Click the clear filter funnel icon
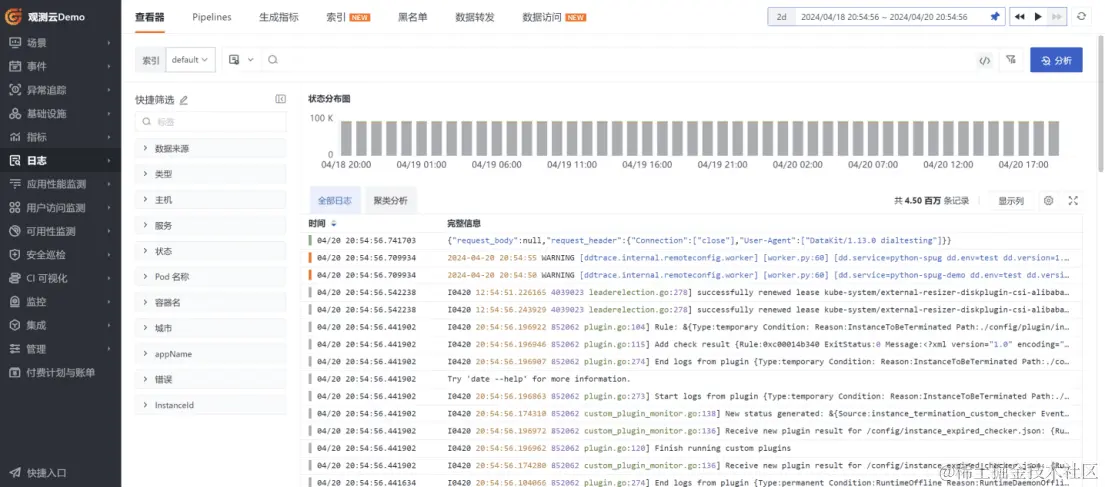Screen dimensions: 1105x488 point(1011,60)
